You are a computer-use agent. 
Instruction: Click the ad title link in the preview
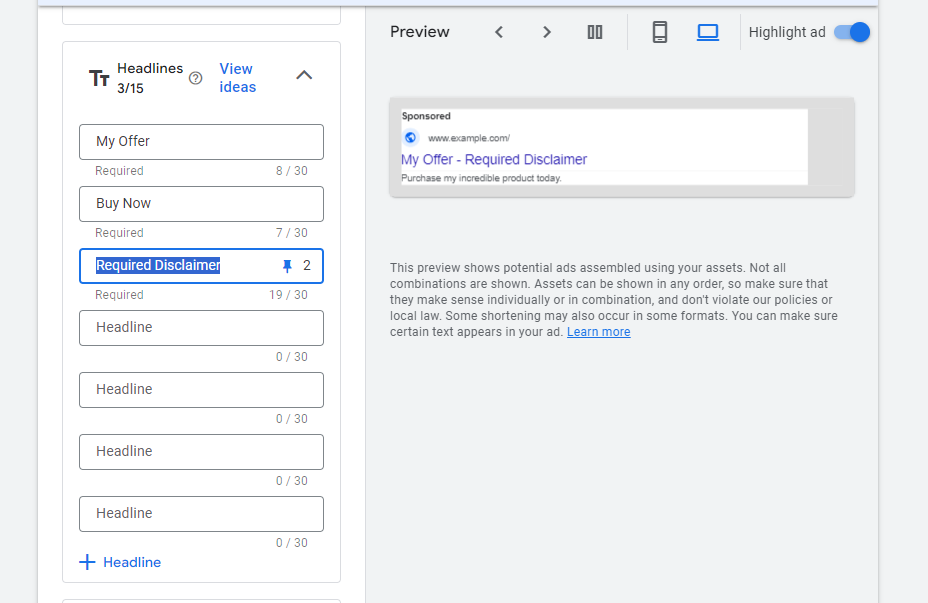494,159
